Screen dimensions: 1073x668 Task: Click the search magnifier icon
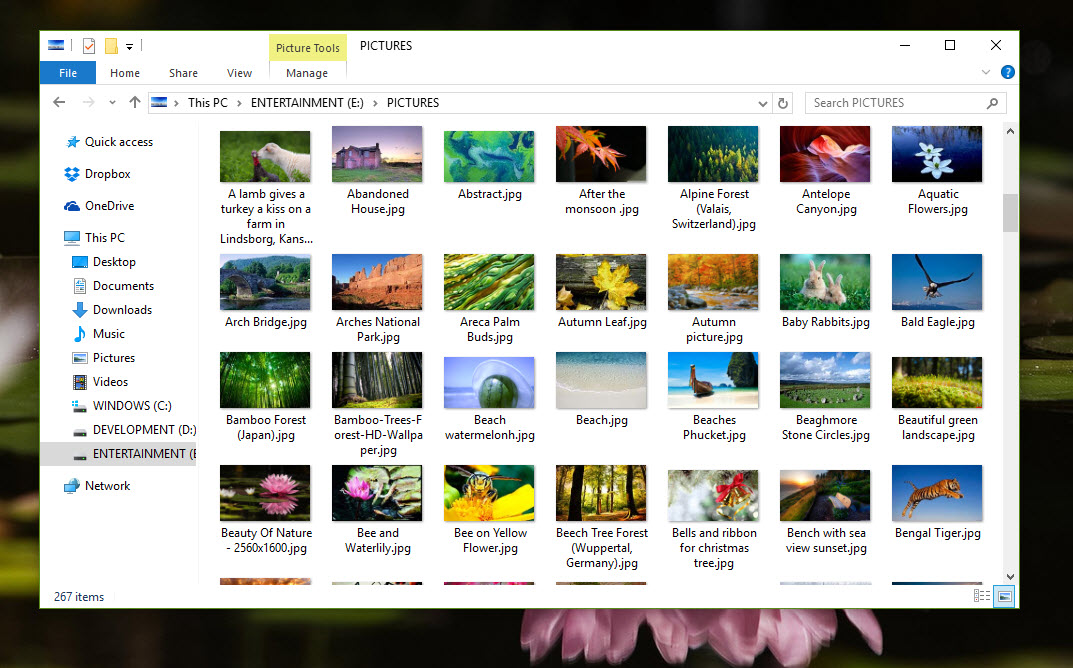pos(992,103)
